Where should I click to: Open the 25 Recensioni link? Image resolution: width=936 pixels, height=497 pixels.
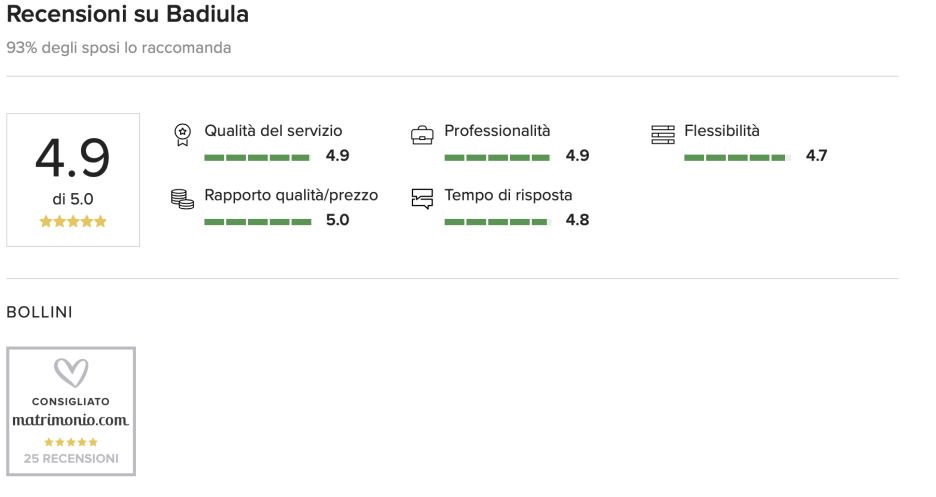point(71,458)
